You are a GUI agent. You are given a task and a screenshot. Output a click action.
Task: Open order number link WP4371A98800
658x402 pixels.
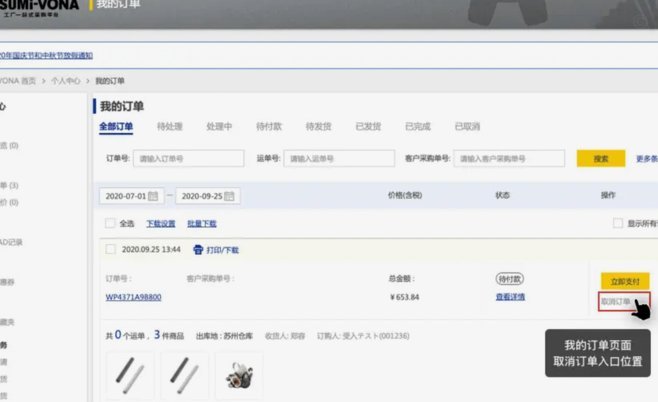point(133,297)
